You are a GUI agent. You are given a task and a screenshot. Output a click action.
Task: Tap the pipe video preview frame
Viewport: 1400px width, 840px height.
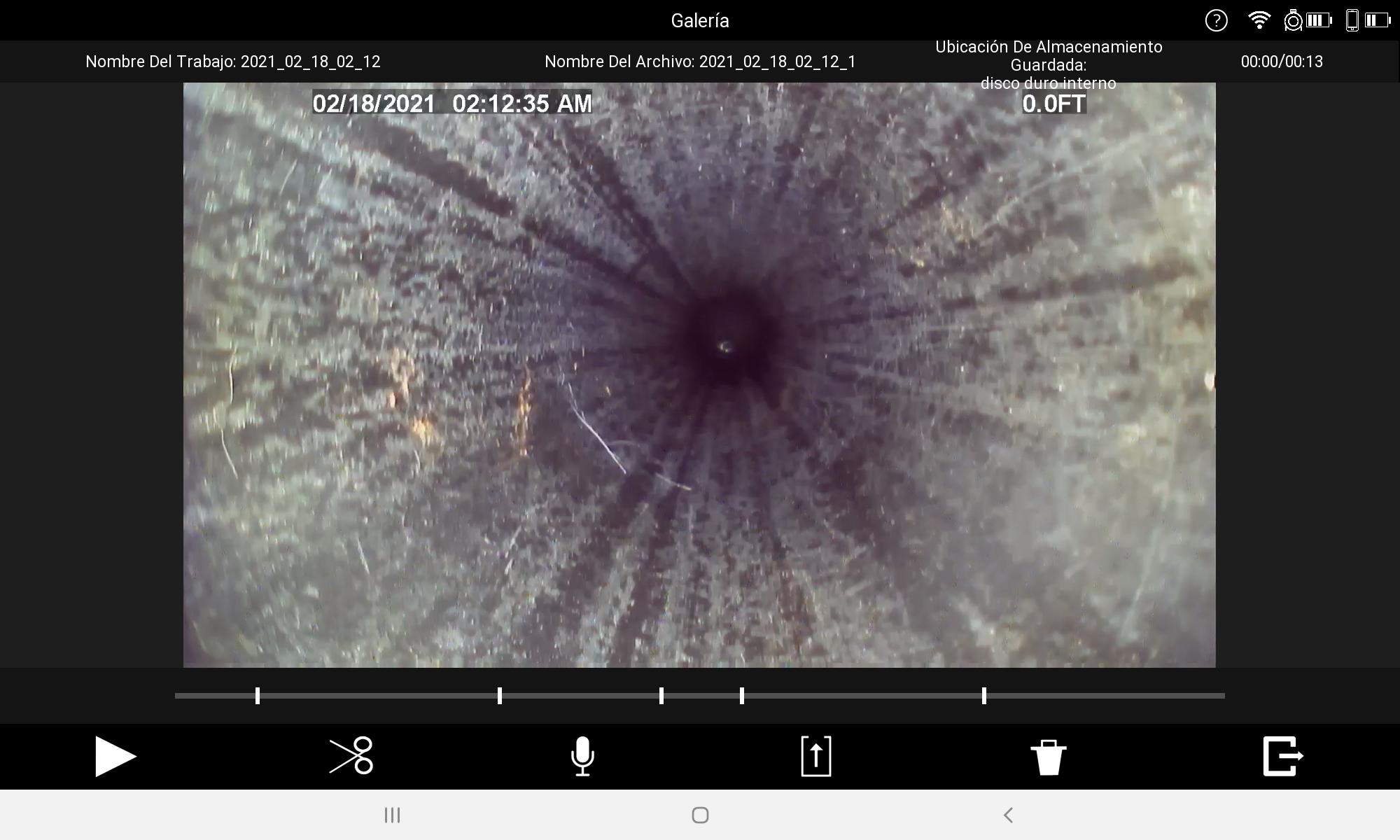point(699,375)
